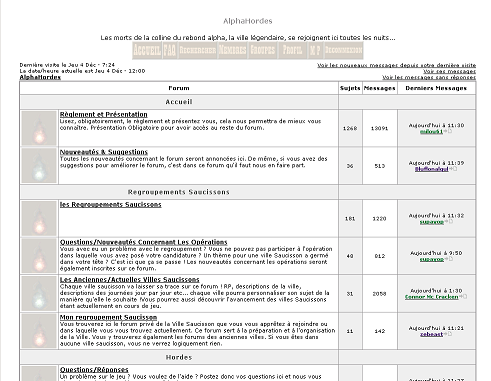Open the Groupes navigation button

263,50
